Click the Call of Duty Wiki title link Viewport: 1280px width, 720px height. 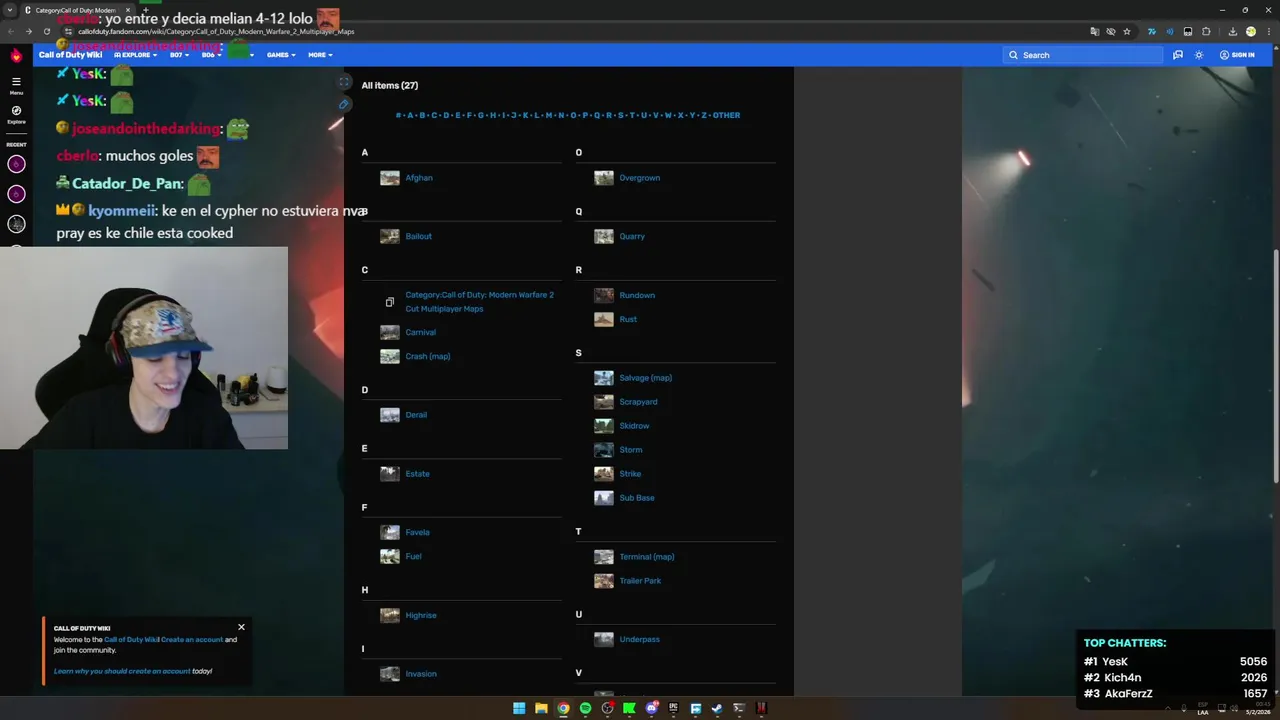[x=70, y=55]
